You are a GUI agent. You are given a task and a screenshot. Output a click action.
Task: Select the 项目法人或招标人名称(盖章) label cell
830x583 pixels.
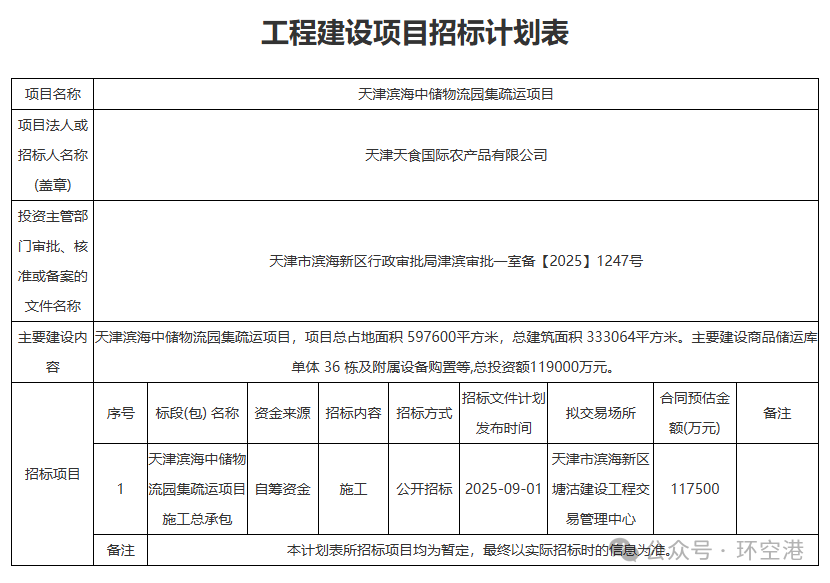point(52,155)
